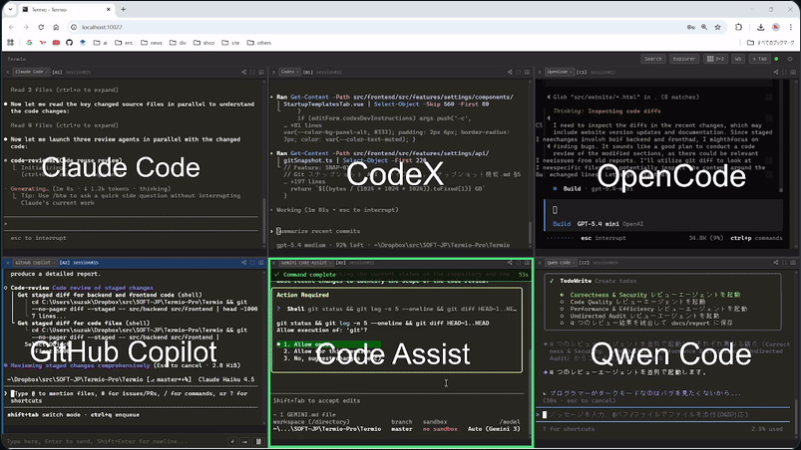801x450 pixels.
Task: Close the Claude Code pane
Action: tap(8, 72)
